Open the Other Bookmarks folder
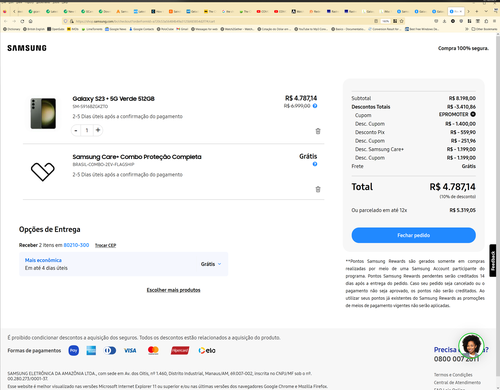 point(484,29)
